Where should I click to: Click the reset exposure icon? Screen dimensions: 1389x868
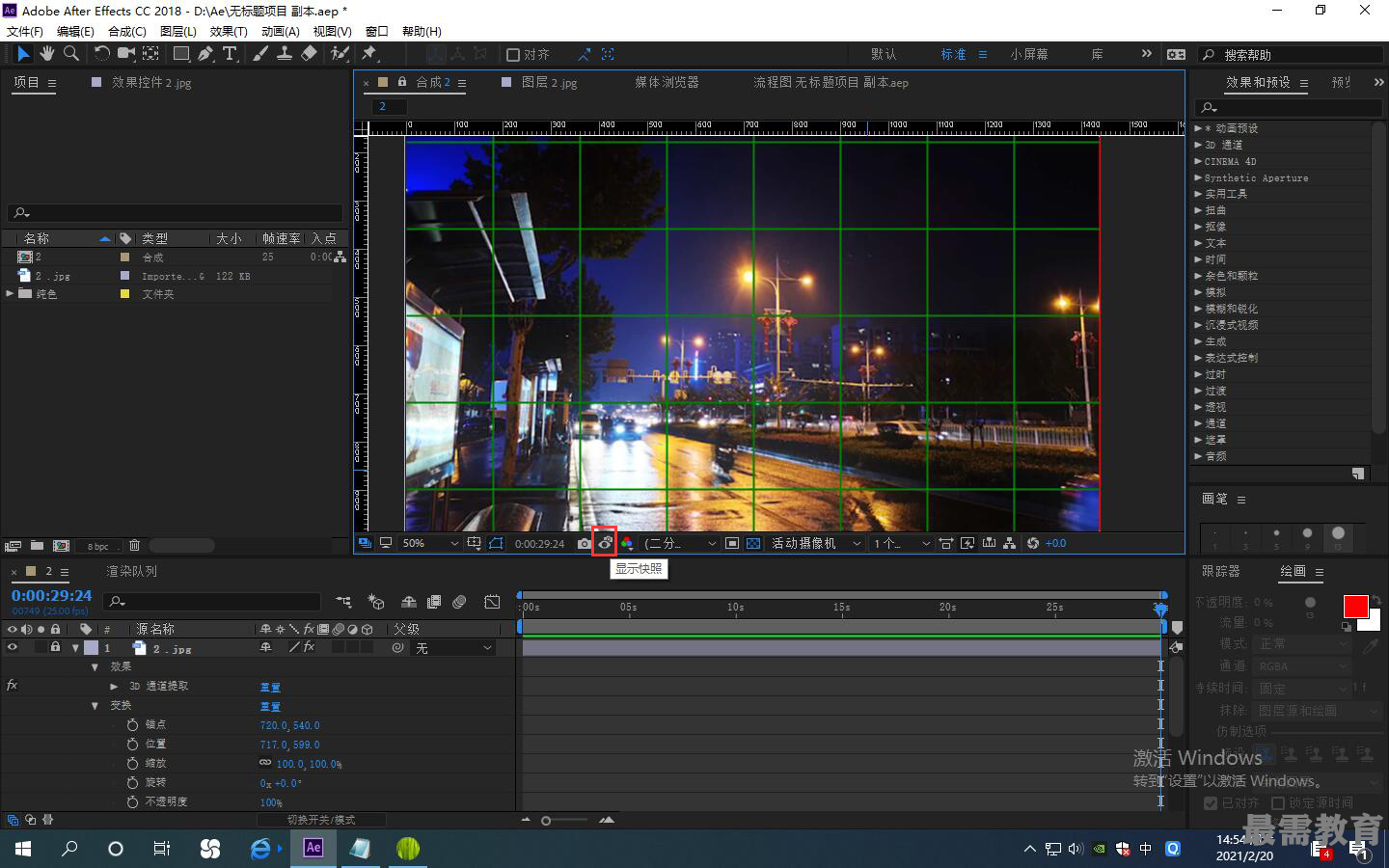click(x=1033, y=543)
